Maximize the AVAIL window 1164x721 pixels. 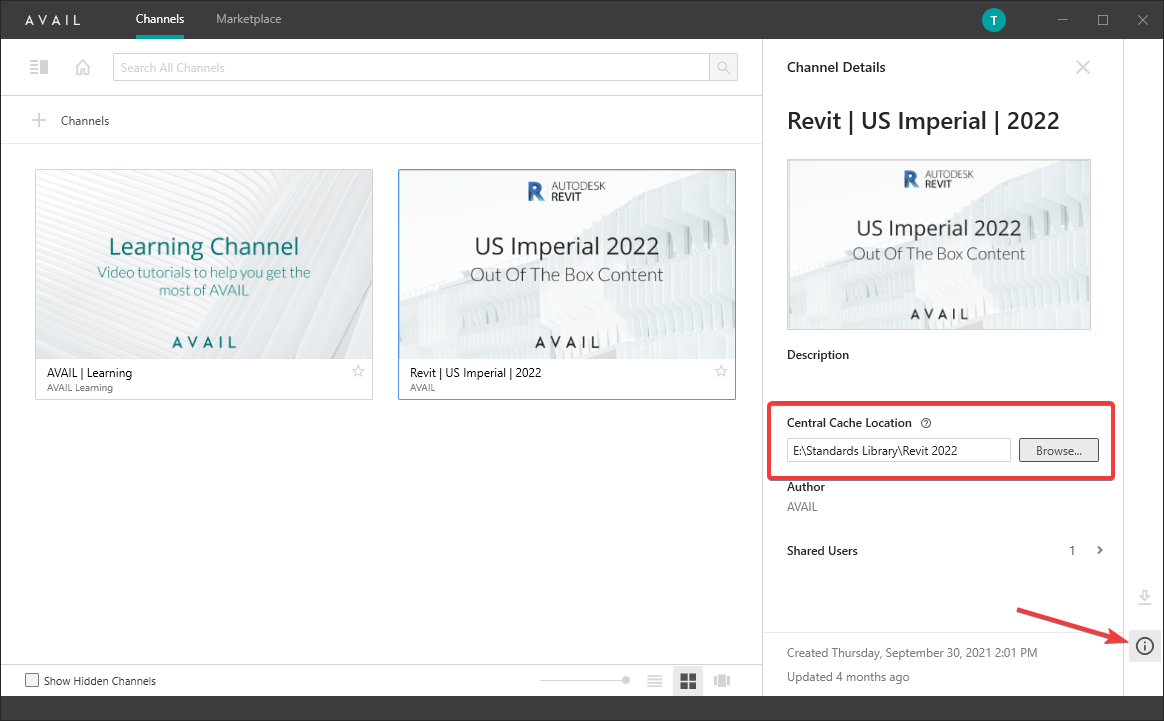pyautogui.click(x=1103, y=20)
